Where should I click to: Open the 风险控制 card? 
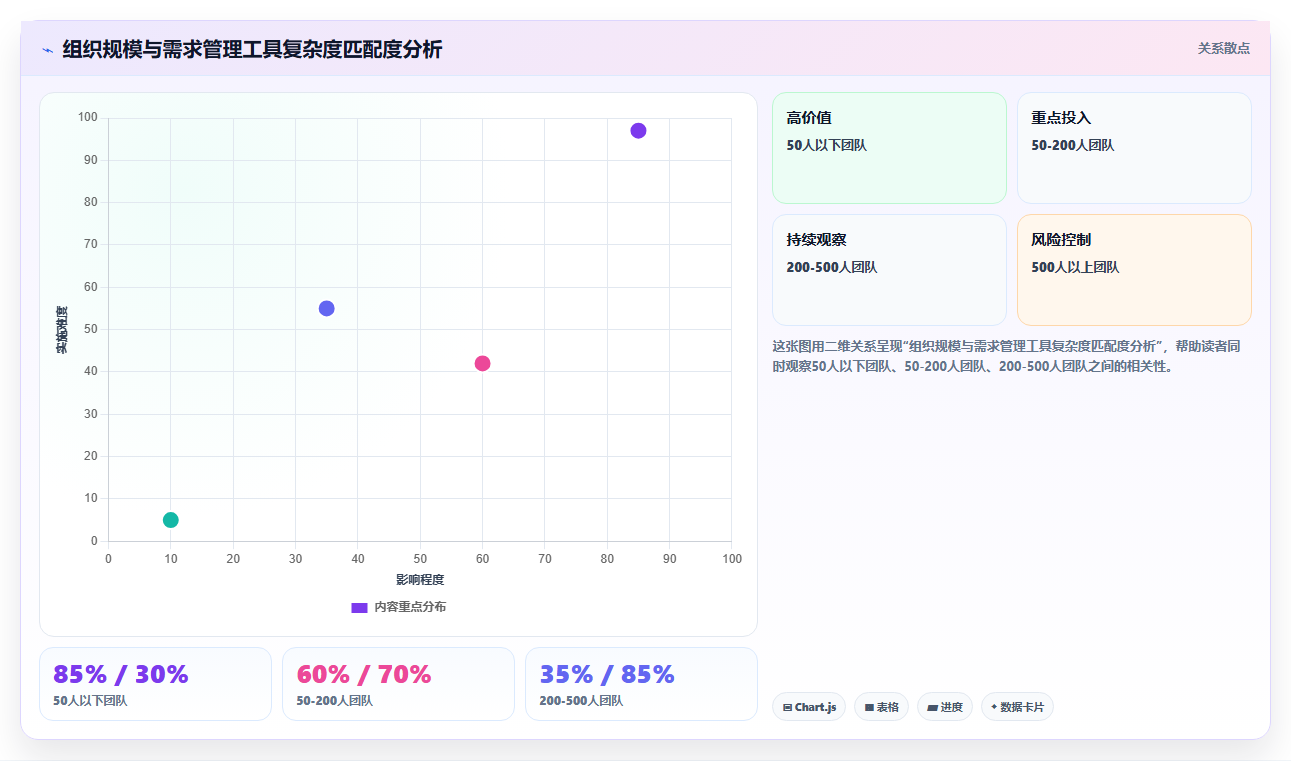(1134, 270)
